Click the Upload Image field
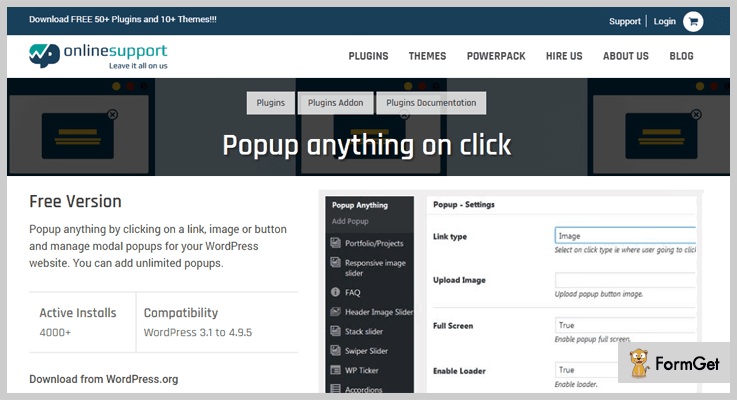Image resolution: width=737 pixels, height=400 pixels. click(x=625, y=280)
